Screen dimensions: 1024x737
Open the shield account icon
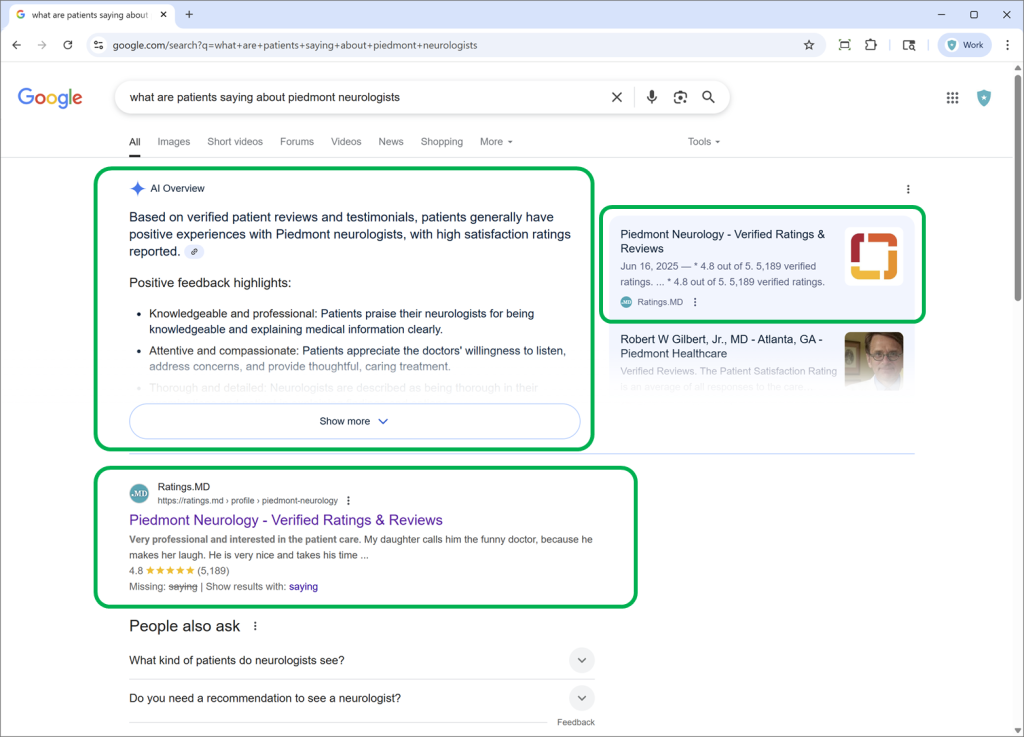[x=984, y=98]
